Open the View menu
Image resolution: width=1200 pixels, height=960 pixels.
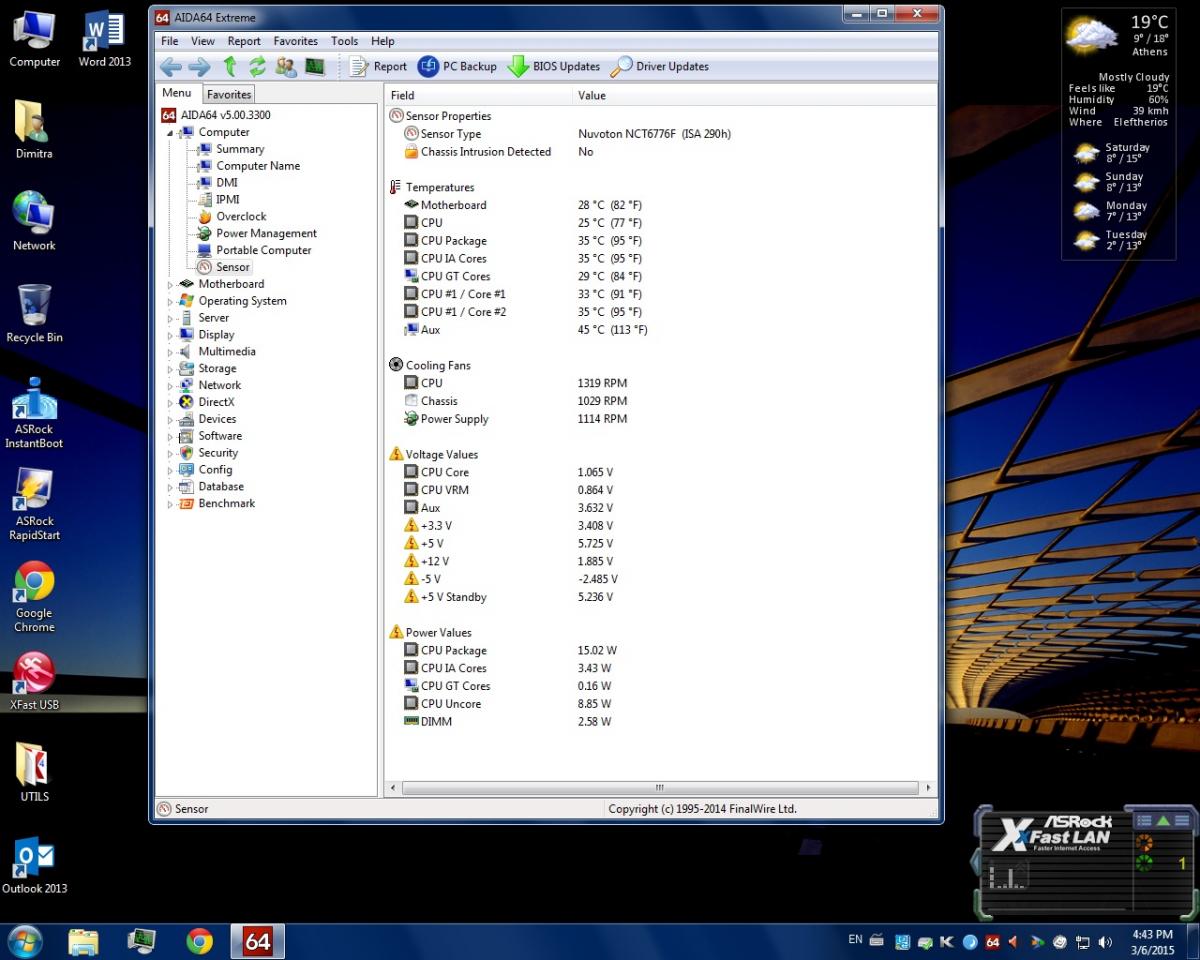pyautogui.click(x=203, y=41)
